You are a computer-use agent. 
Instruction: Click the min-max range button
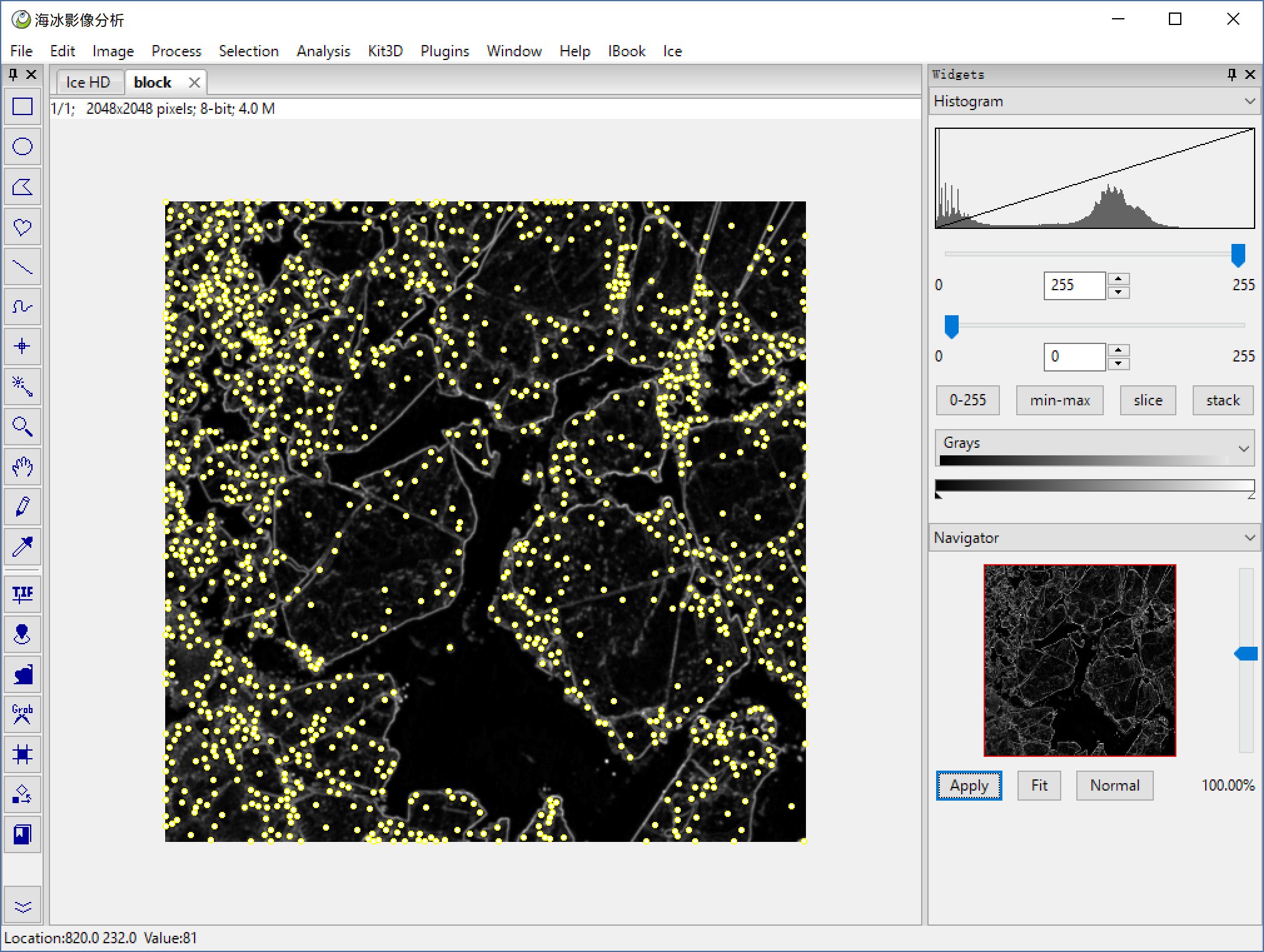click(x=1059, y=400)
